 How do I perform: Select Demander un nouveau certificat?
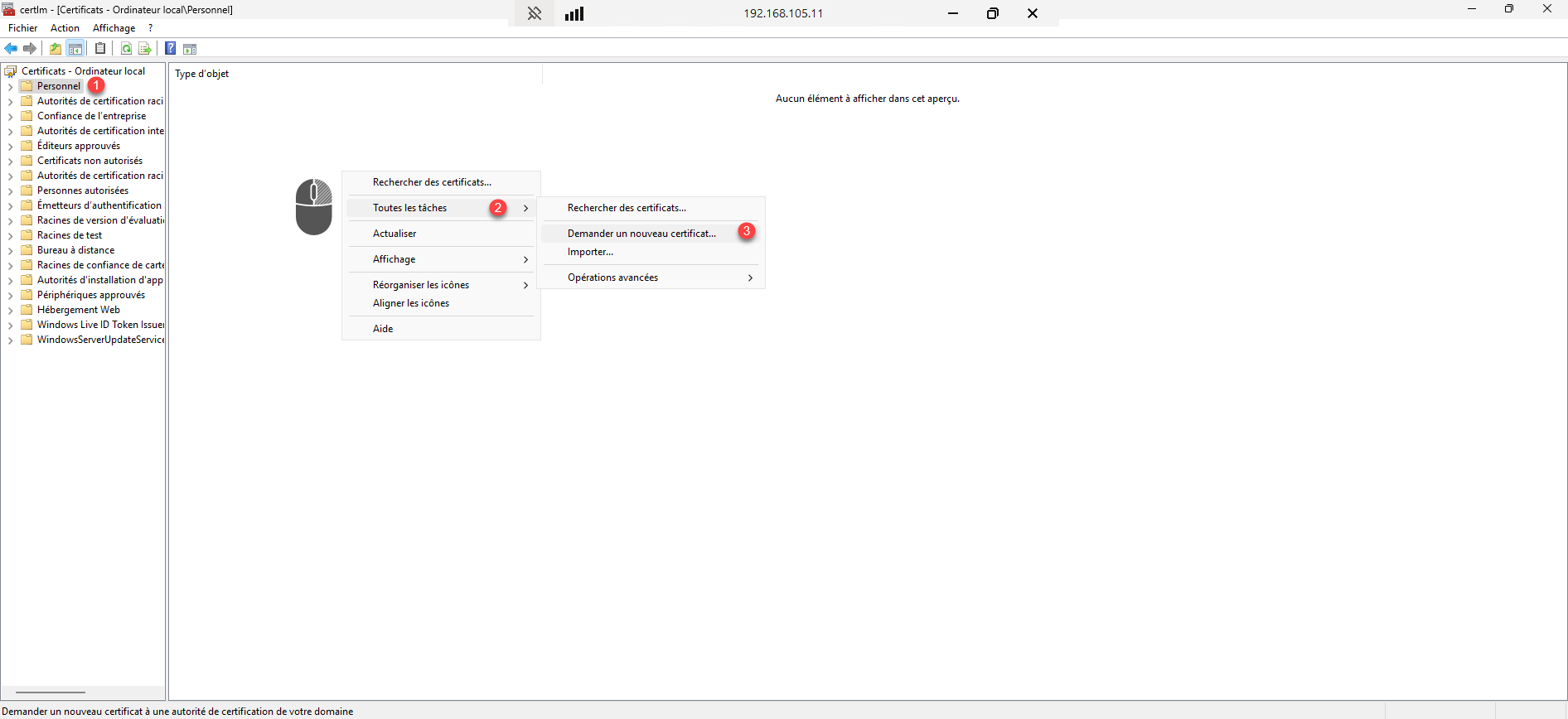coord(641,234)
